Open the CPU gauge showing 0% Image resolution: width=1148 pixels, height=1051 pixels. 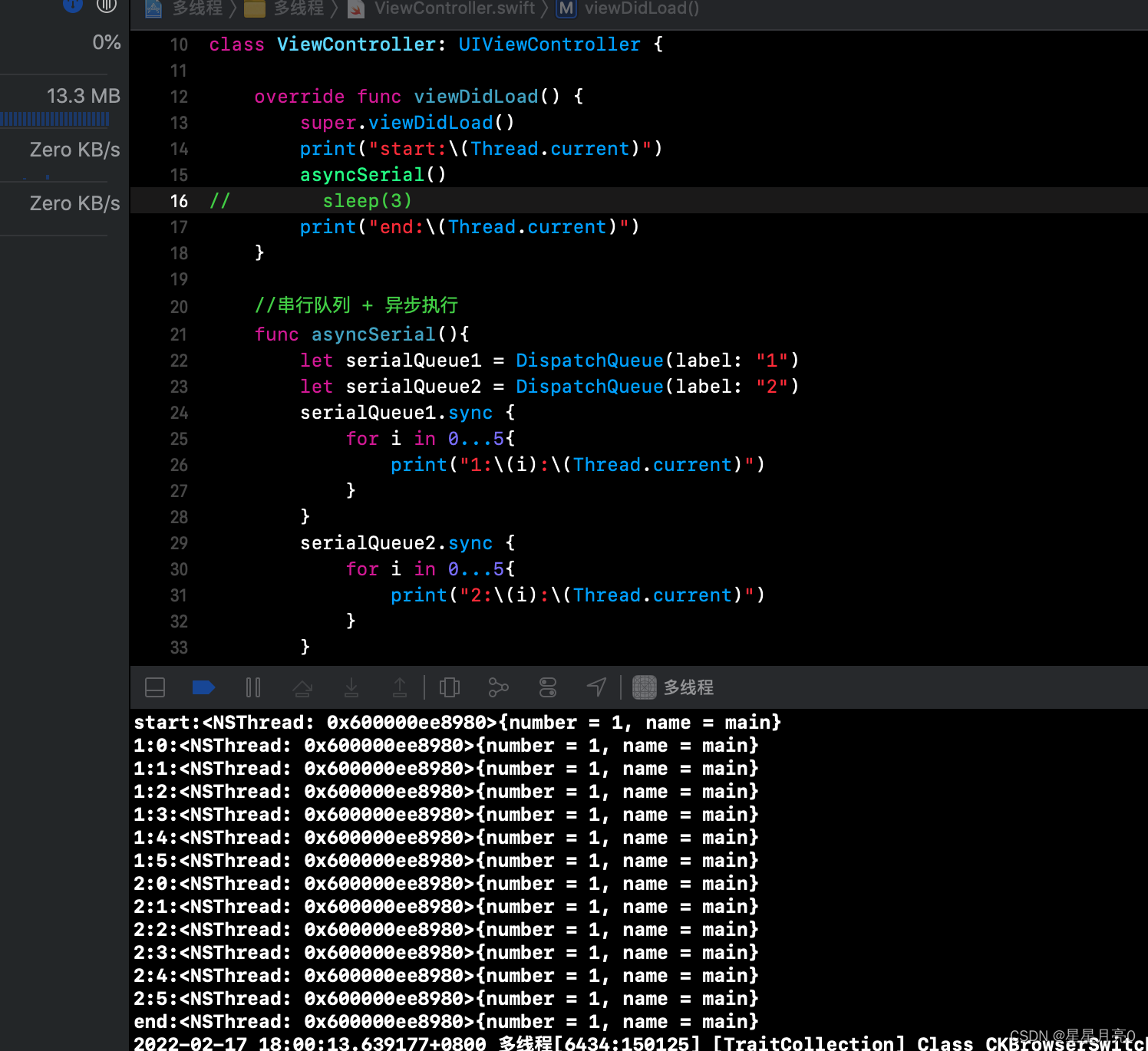(x=106, y=42)
